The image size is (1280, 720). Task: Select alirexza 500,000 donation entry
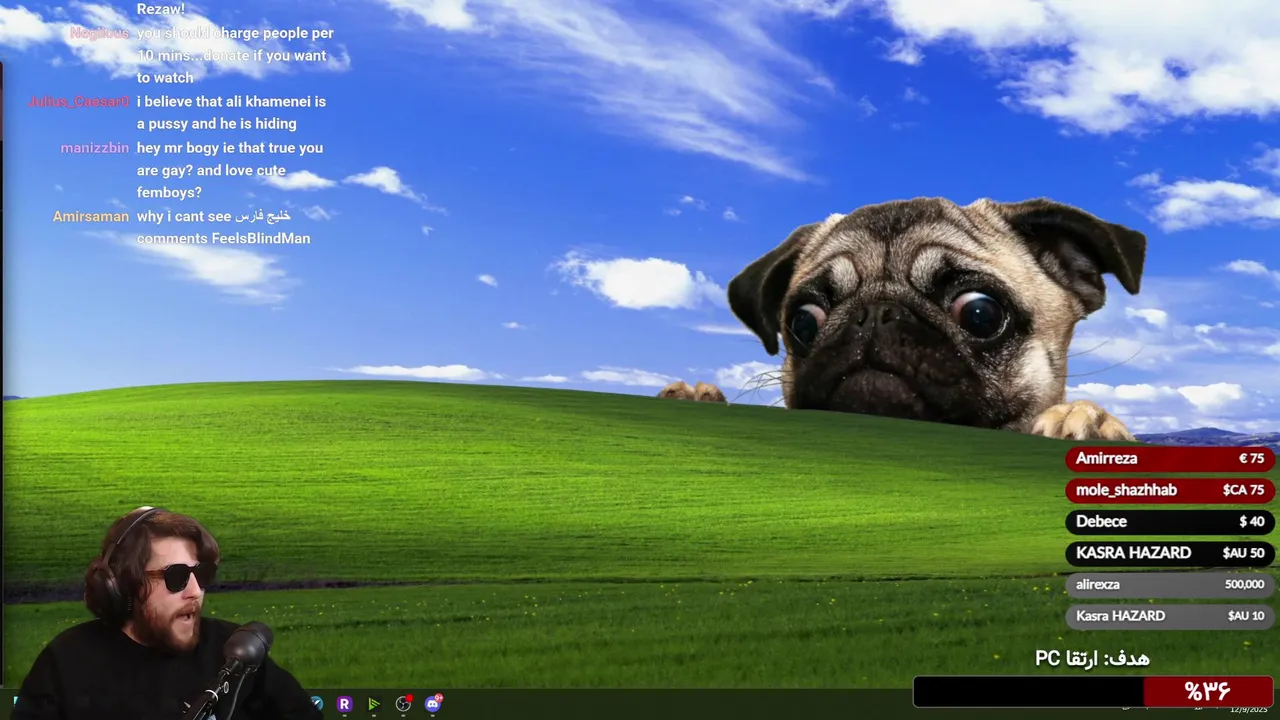(1170, 584)
